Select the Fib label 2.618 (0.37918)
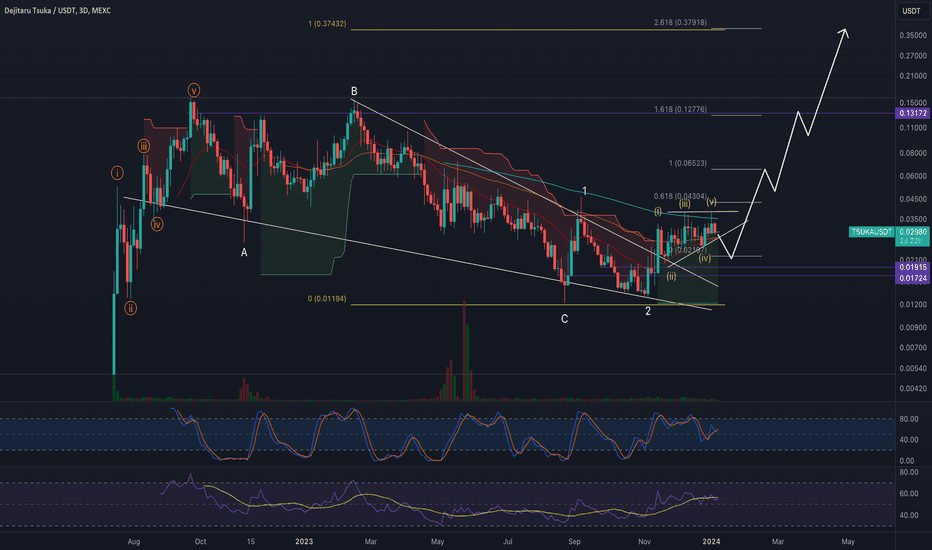The width and height of the screenshot is (932, 550). click(x=681, y=23)
